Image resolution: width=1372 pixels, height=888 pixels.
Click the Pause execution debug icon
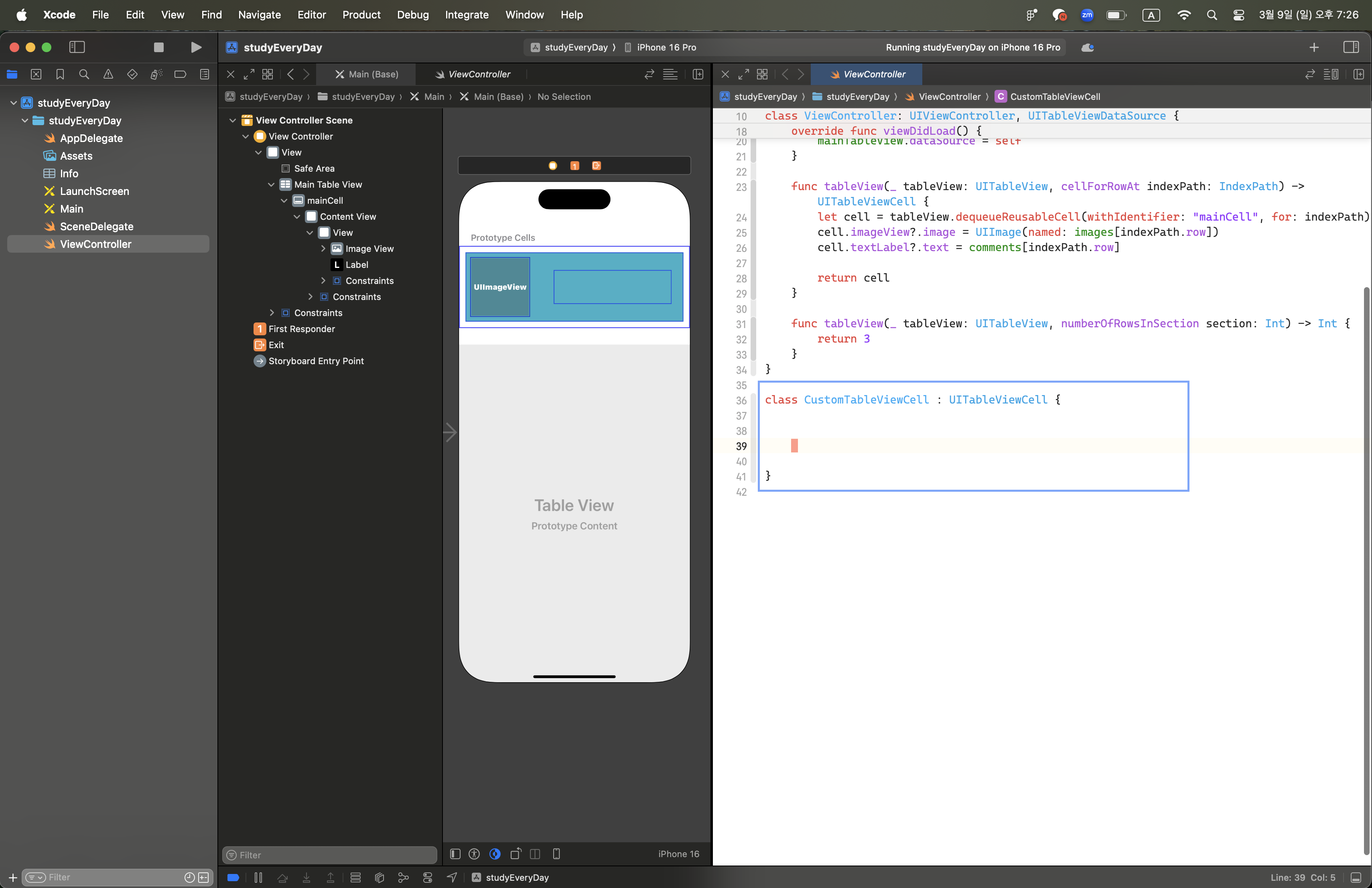point(258,878)
